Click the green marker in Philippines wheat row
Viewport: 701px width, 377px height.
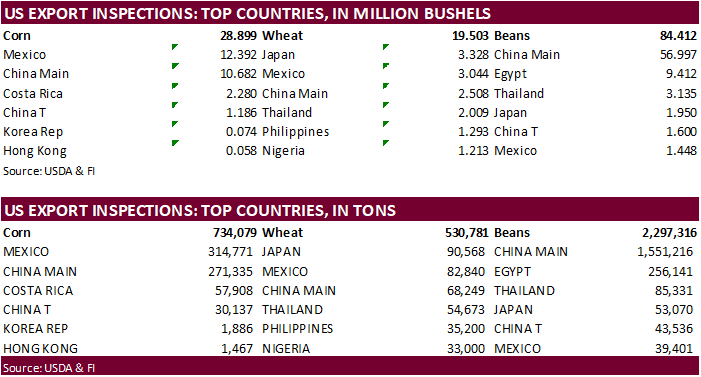point(386,124)
